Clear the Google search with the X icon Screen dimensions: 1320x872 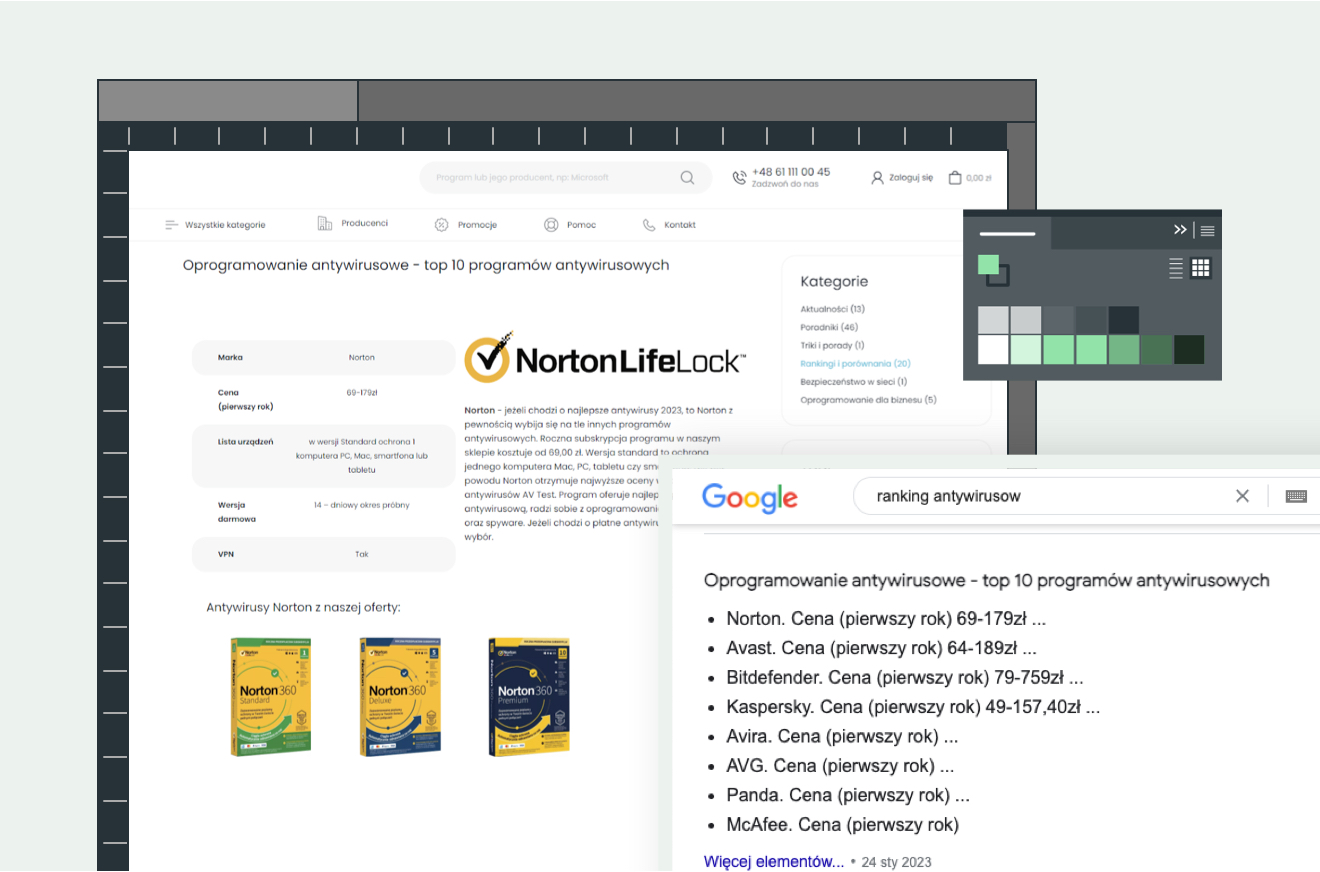[1242, 496]
